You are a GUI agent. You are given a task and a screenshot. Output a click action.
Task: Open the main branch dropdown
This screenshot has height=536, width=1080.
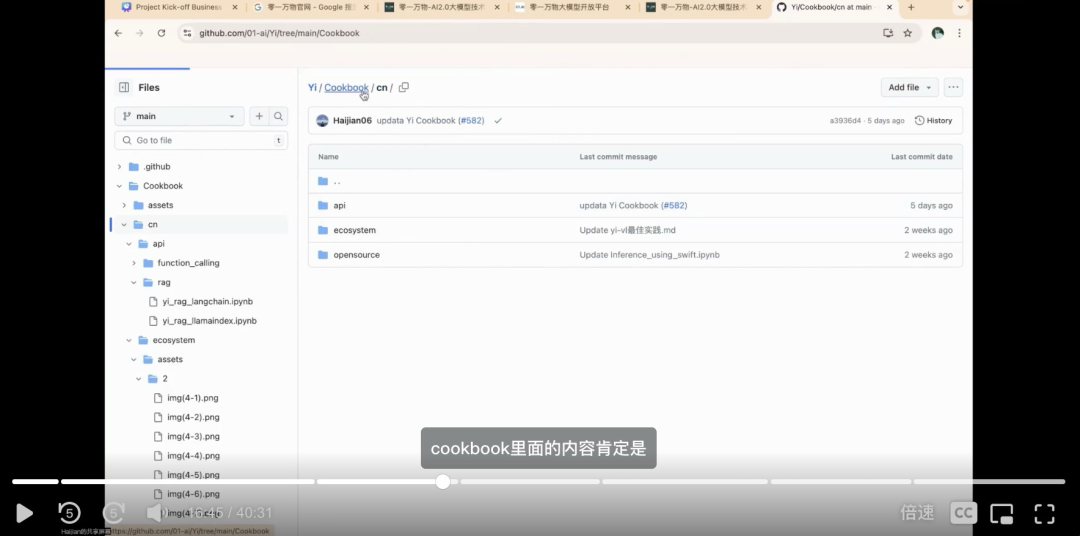(x=179, y=116)
